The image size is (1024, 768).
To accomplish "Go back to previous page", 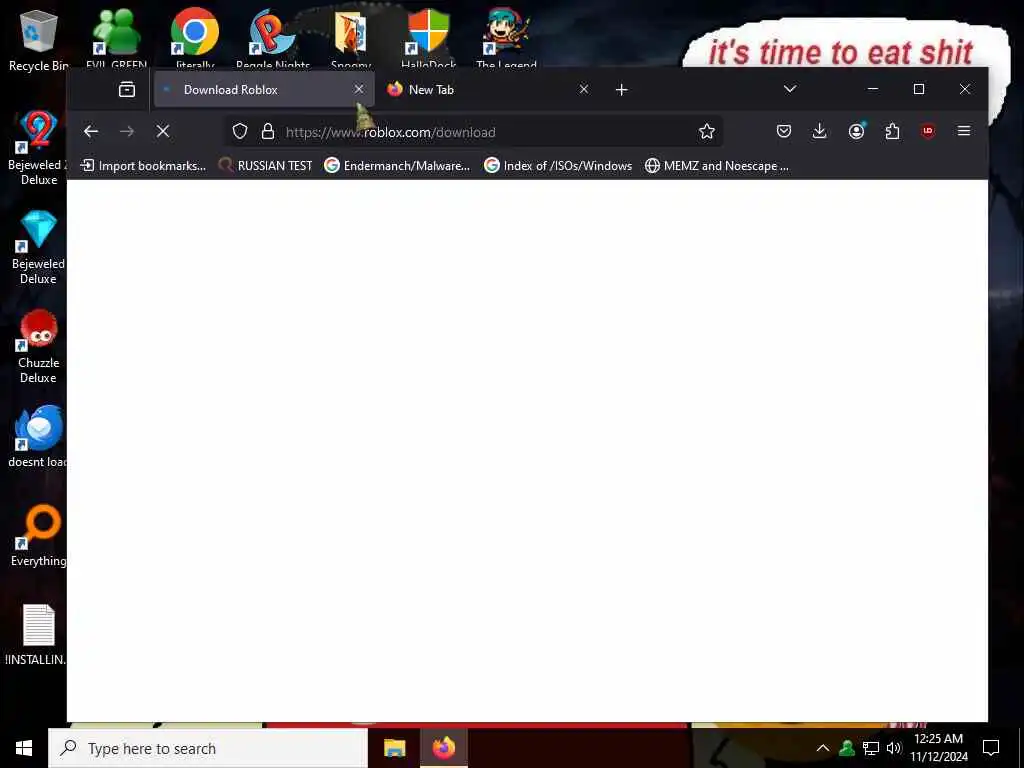I will (91, 131).
